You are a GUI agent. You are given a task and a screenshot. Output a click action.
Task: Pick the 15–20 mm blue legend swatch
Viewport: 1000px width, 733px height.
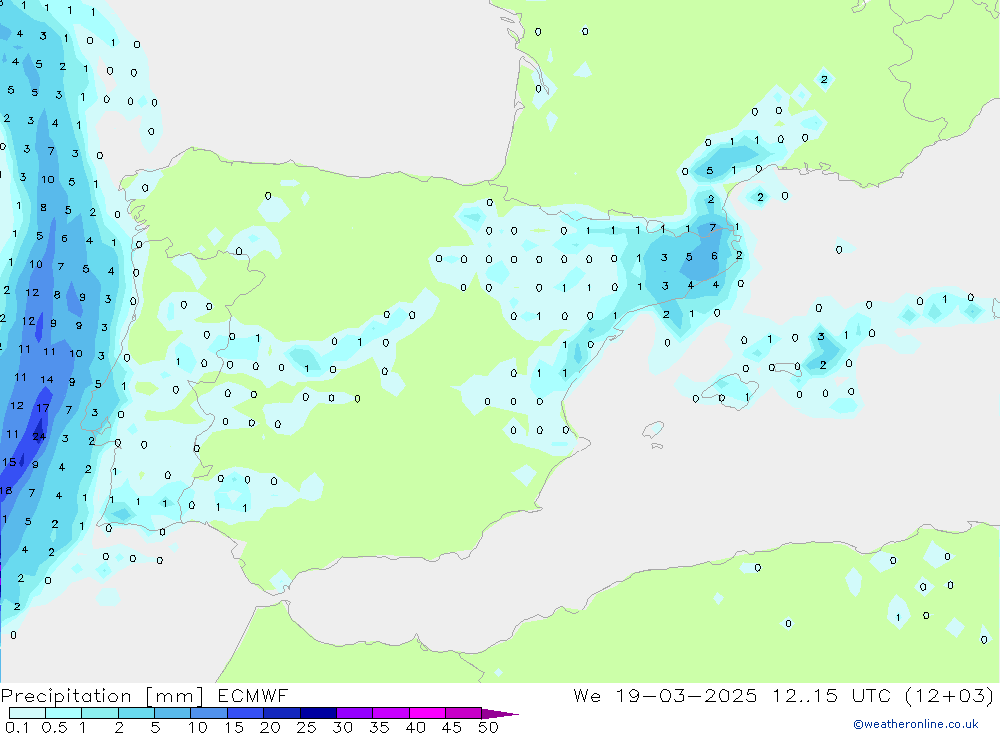tap(246, 713)
